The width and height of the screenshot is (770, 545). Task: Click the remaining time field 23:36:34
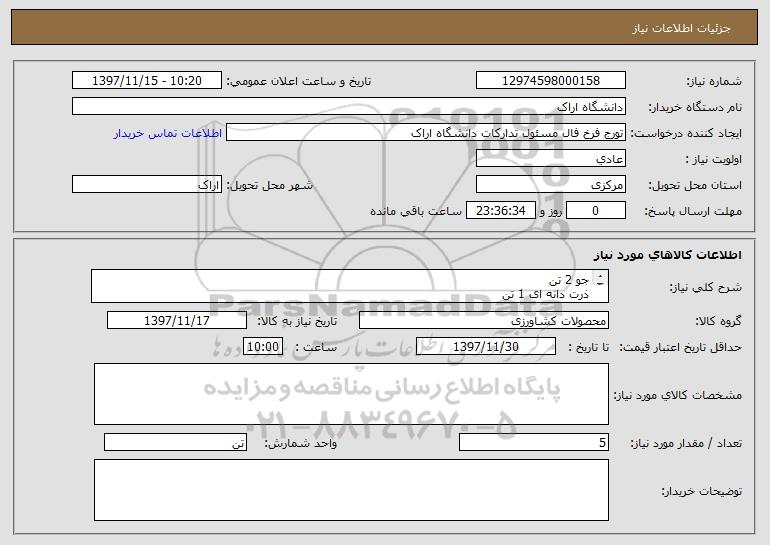[500, 211]
